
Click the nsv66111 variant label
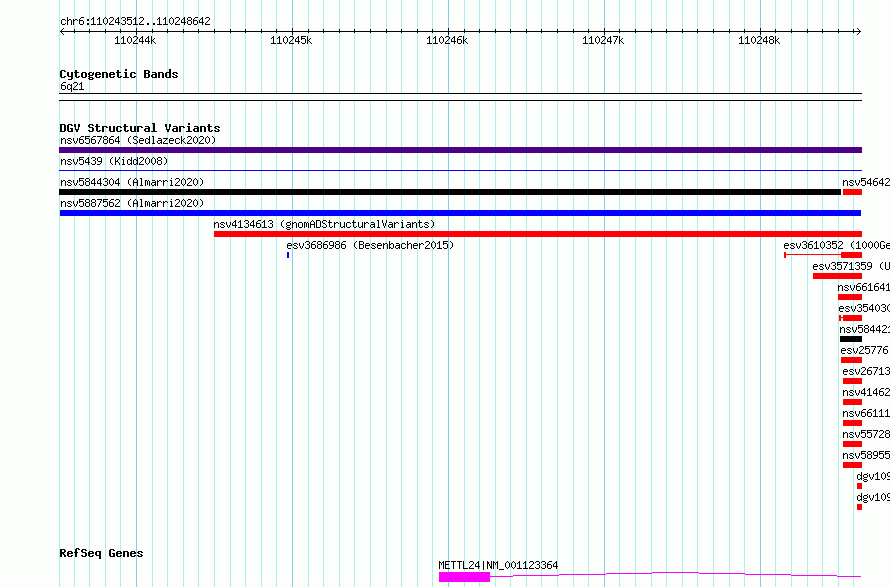point(866,413)
